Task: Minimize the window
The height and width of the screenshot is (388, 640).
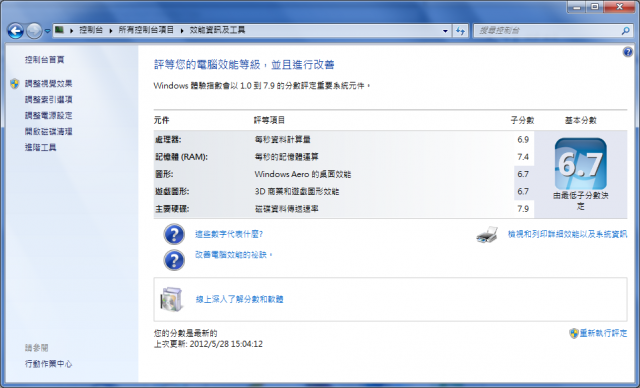Action: pos(576,7)
